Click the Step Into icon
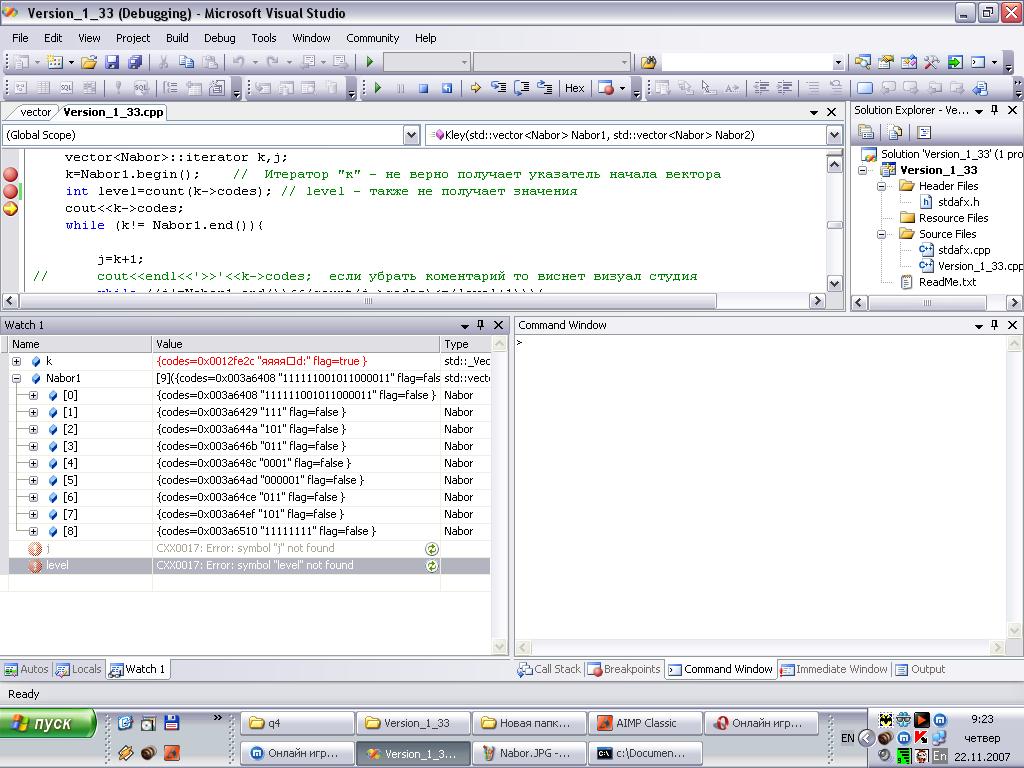The width and height of the screenshot is (1024, 768). (x=498, y=88)
